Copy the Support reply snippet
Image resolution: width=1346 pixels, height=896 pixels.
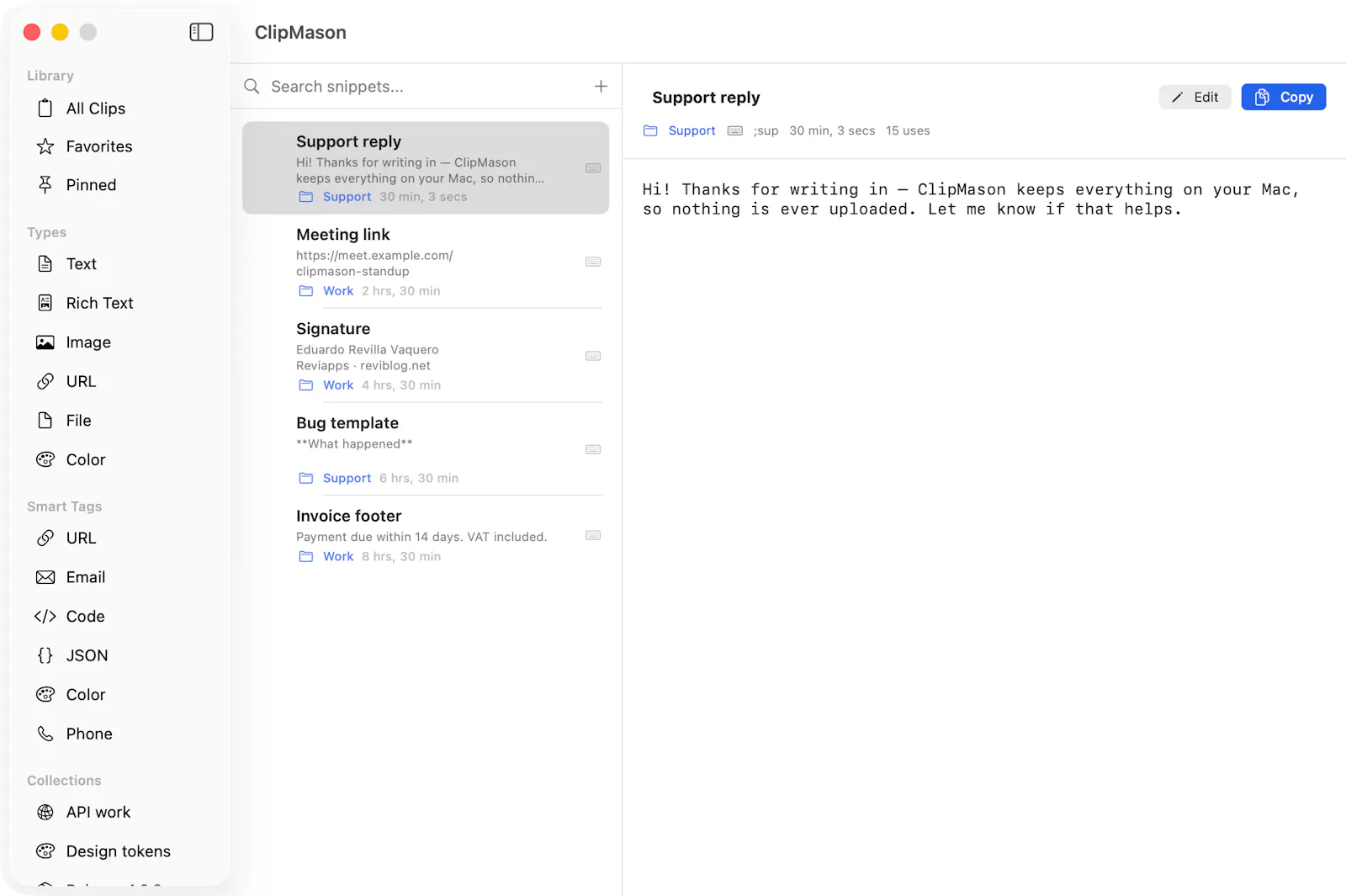point(1284,97)
